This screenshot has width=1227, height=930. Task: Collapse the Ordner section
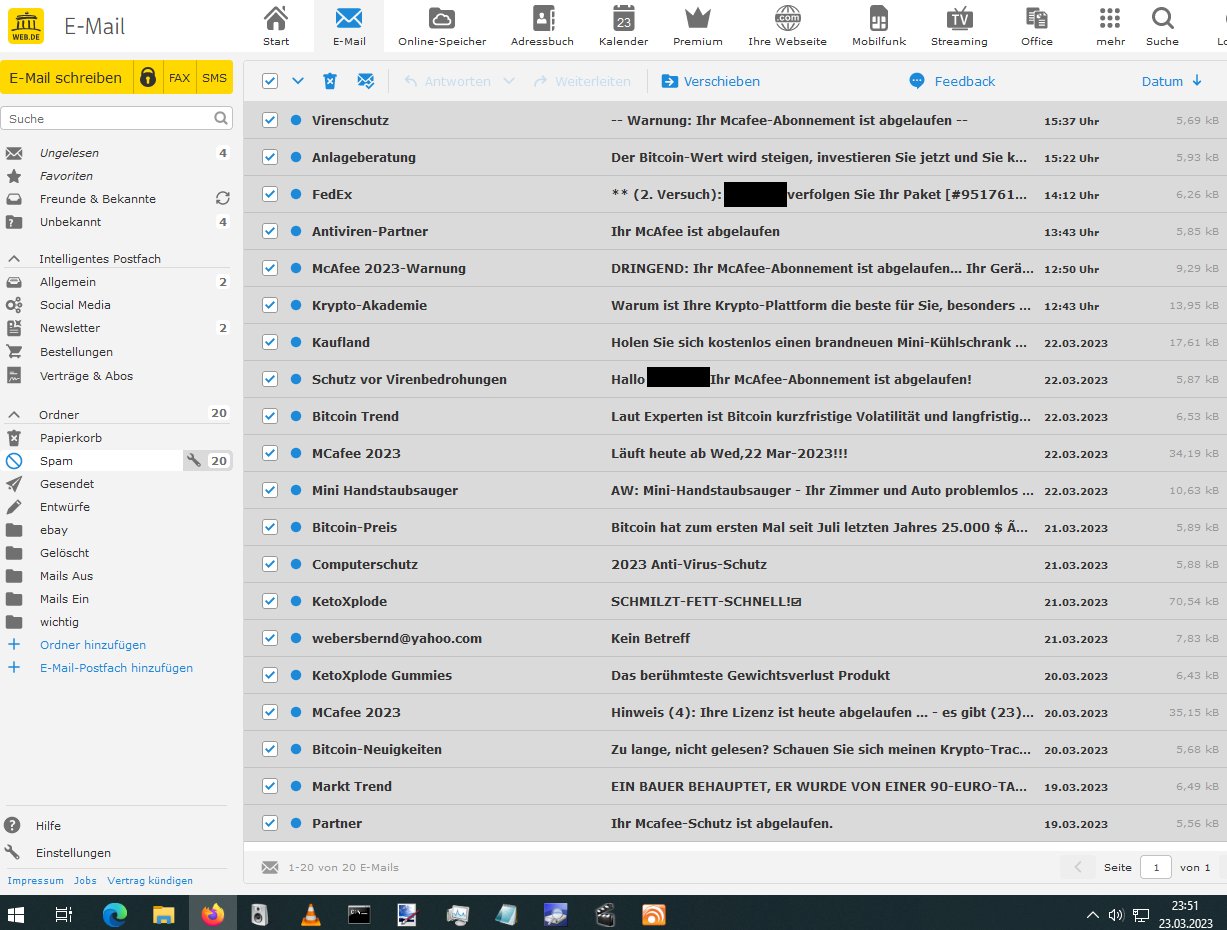click(x=14, y=414)
